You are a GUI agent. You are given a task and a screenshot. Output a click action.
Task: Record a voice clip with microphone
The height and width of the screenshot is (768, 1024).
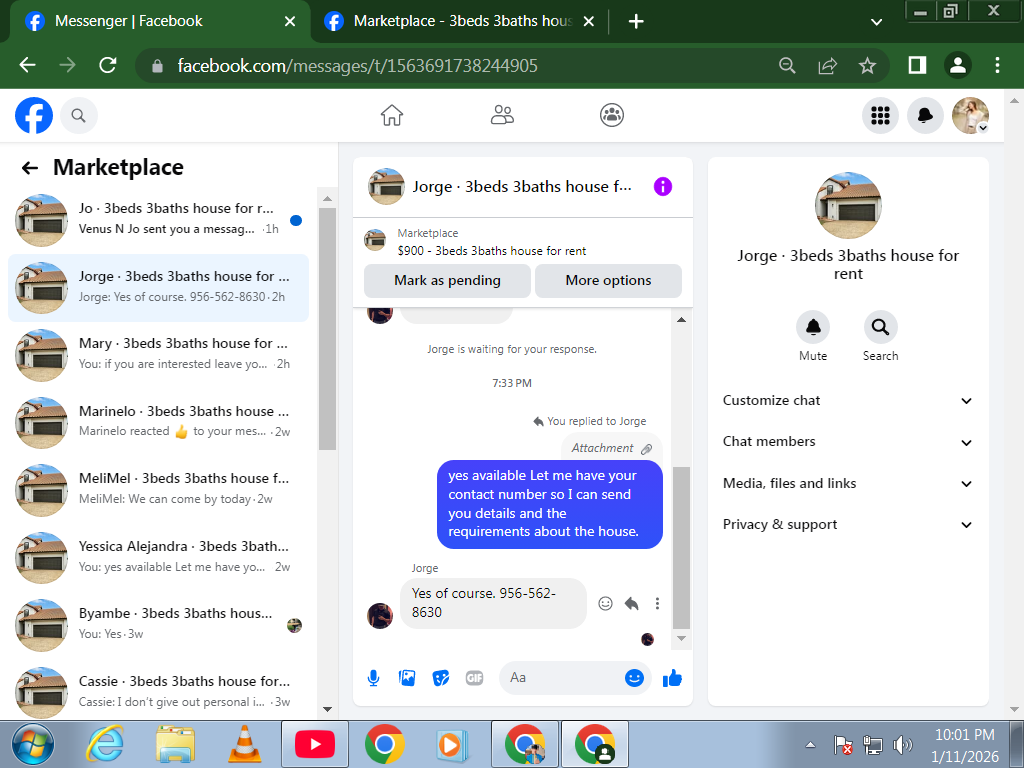click(x=374, y=679)
